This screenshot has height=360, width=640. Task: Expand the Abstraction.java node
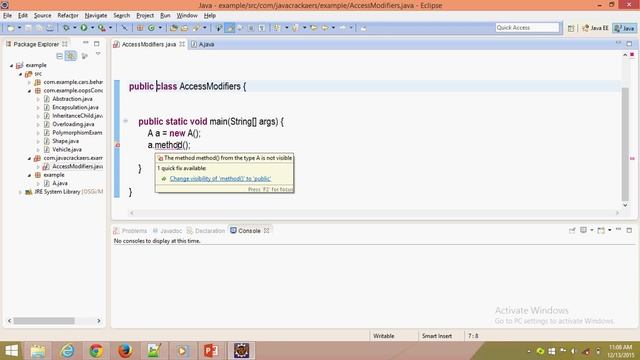click(x=38, y=99)
